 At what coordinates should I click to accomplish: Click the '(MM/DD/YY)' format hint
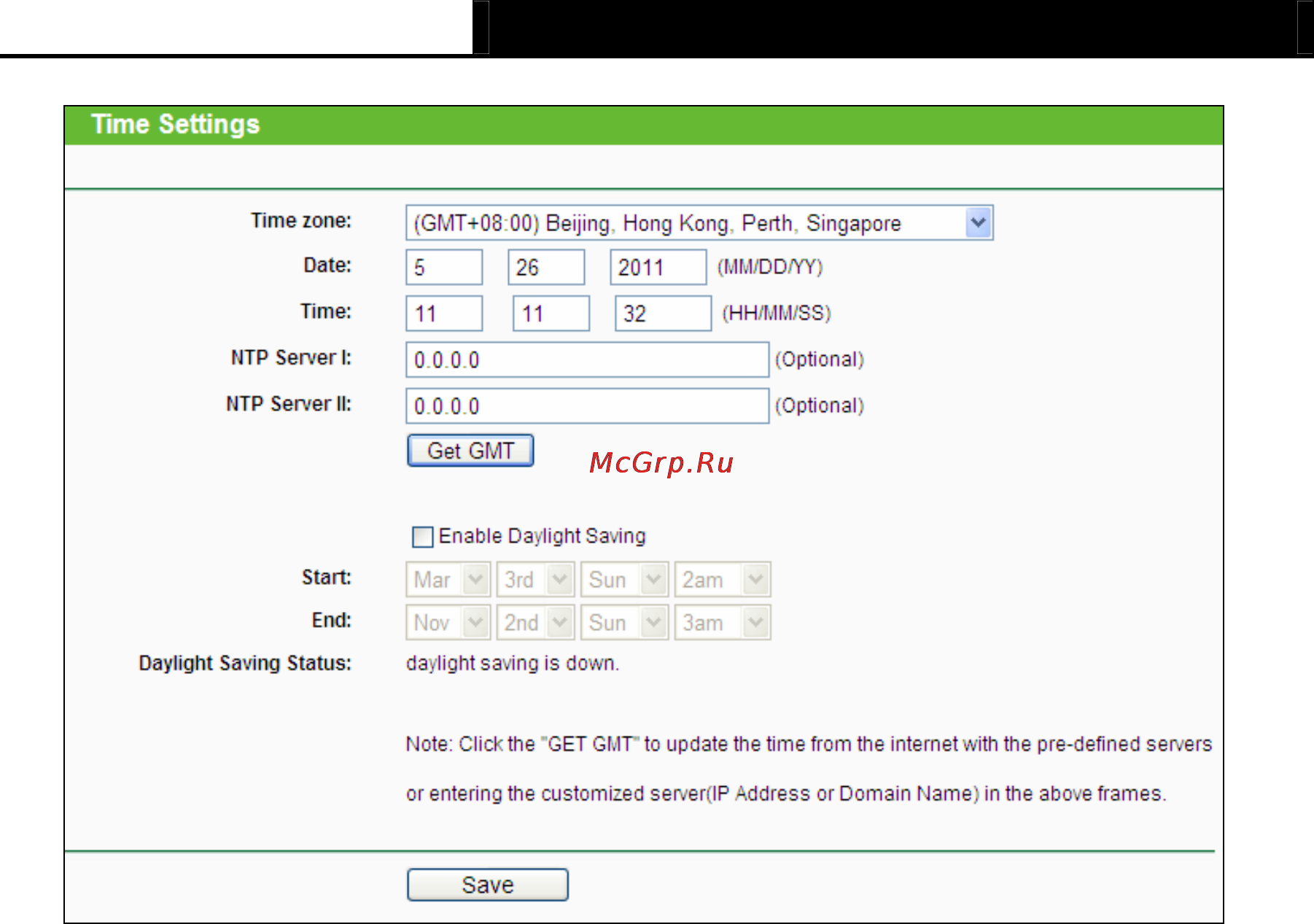click(770, 267)
